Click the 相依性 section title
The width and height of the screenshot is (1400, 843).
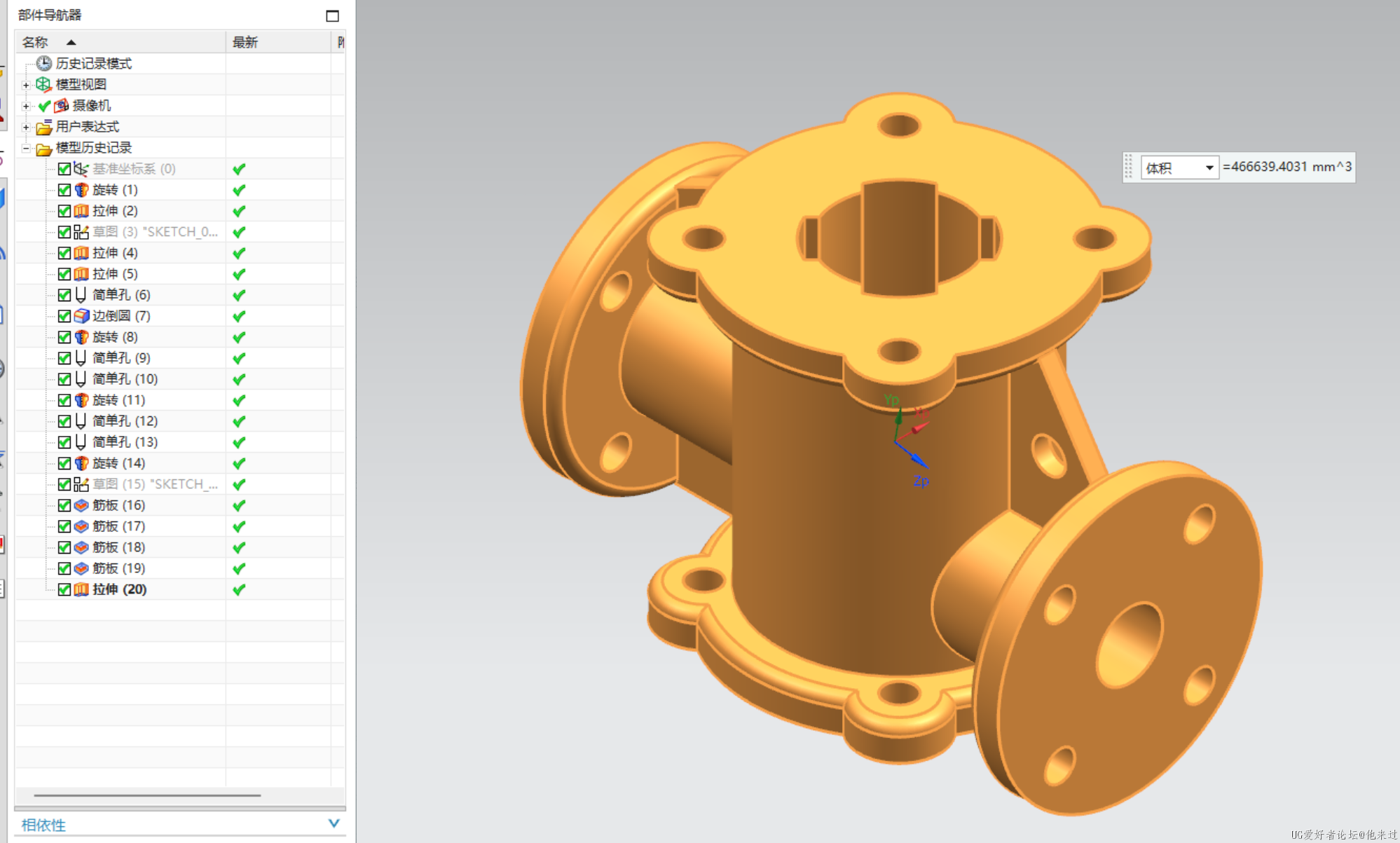43,825
